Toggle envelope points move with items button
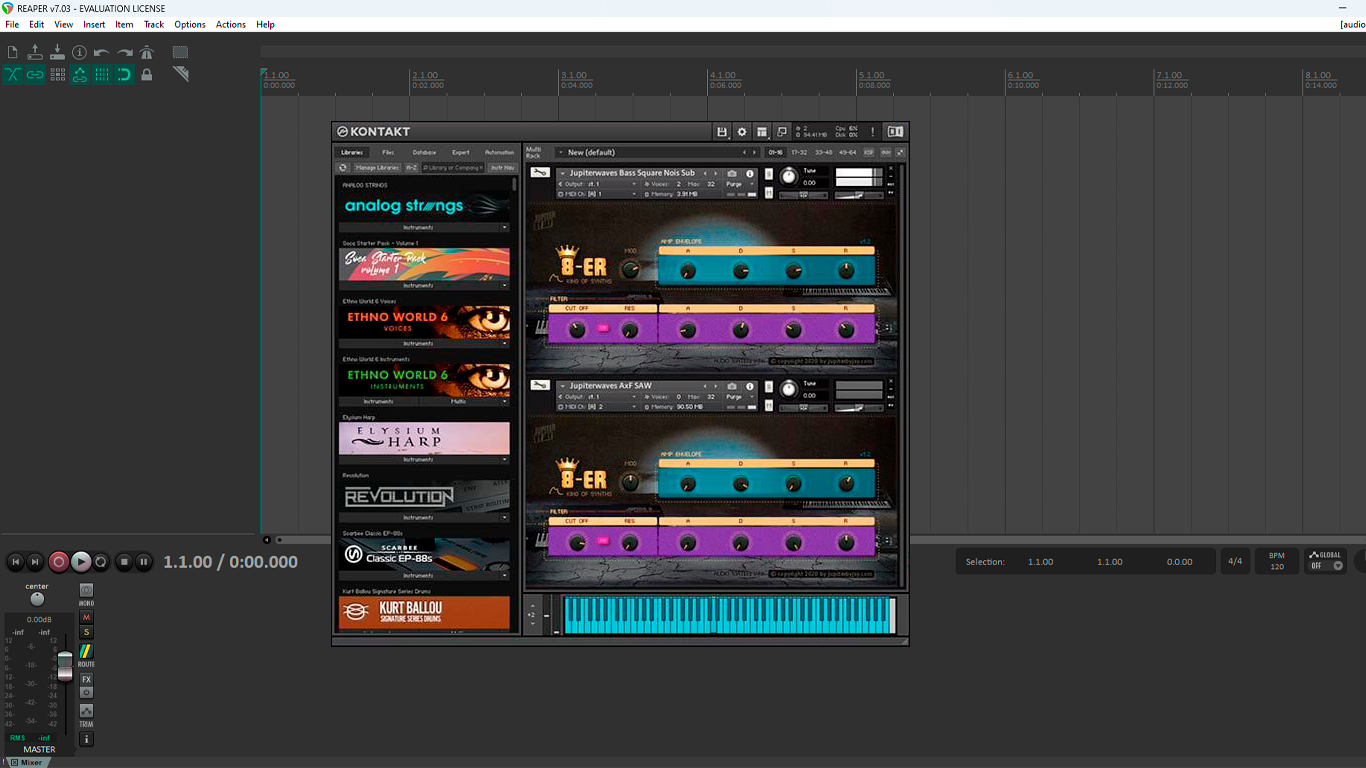Viewport: 1366px width, 768px height. [x=79, y=74]
